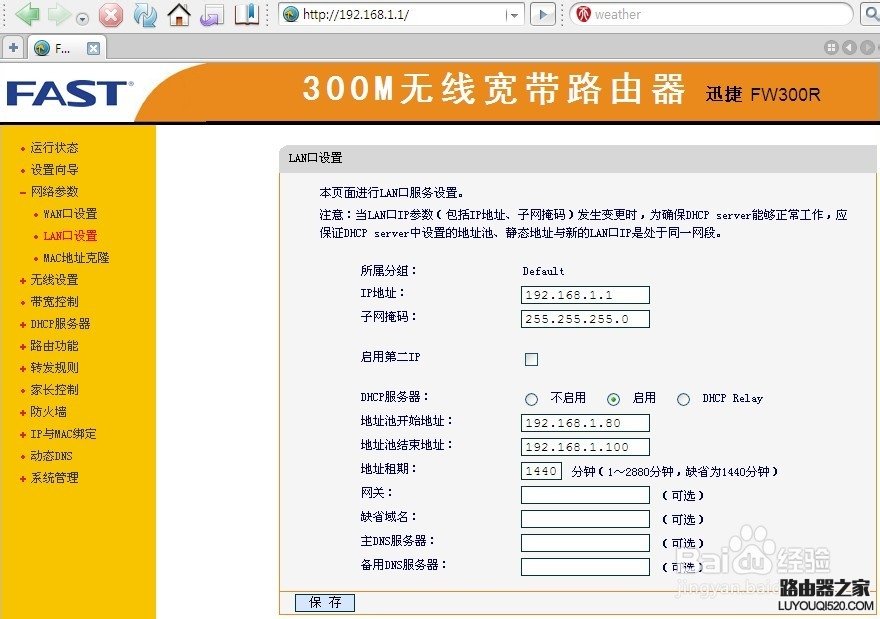
Task: Stop loading the page
Action: tap(110, 14)
